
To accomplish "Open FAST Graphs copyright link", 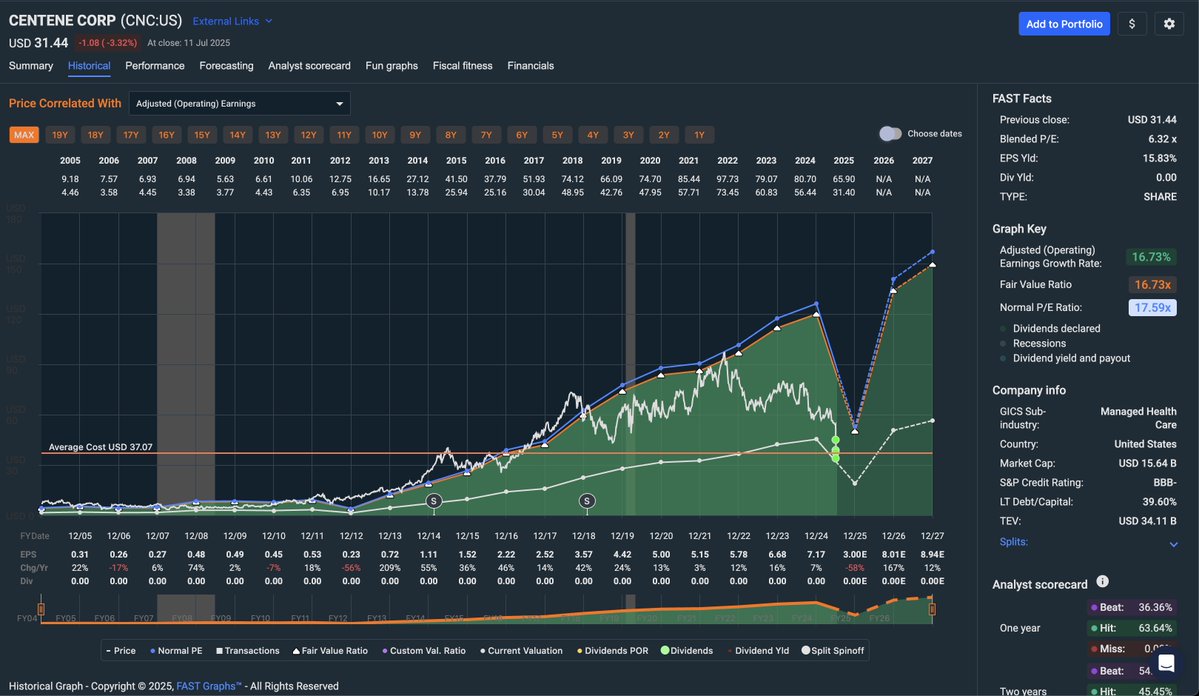I will (x=209, y=686).
